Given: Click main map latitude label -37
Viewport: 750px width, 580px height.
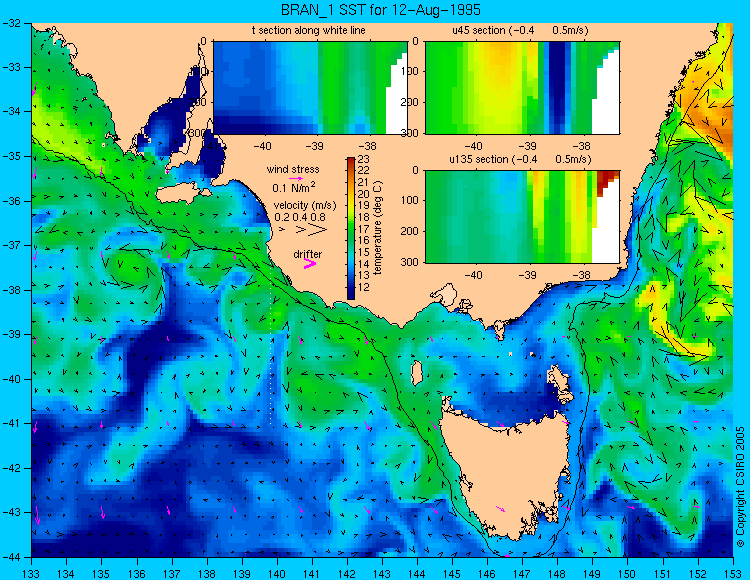Looking at the screenshot, I should pyautogui.click(x=11, y=245).
